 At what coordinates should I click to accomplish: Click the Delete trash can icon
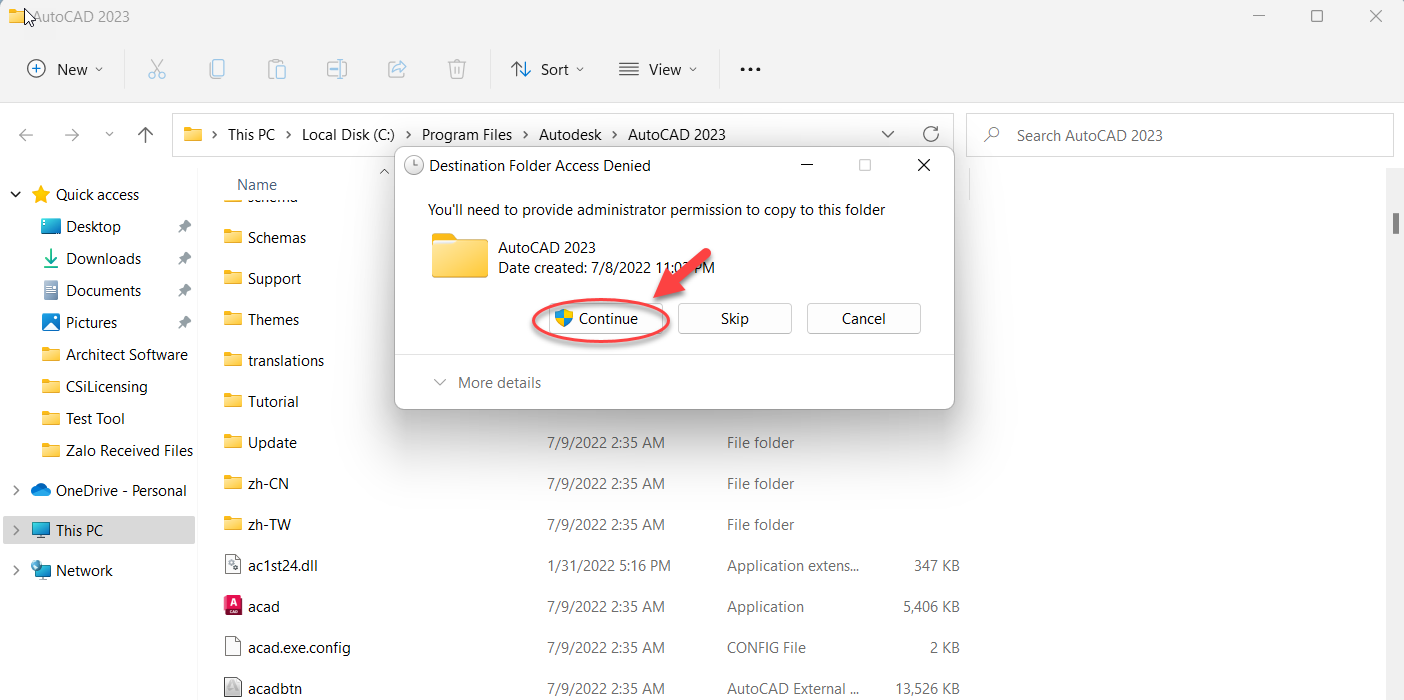(x=457, y=69)
